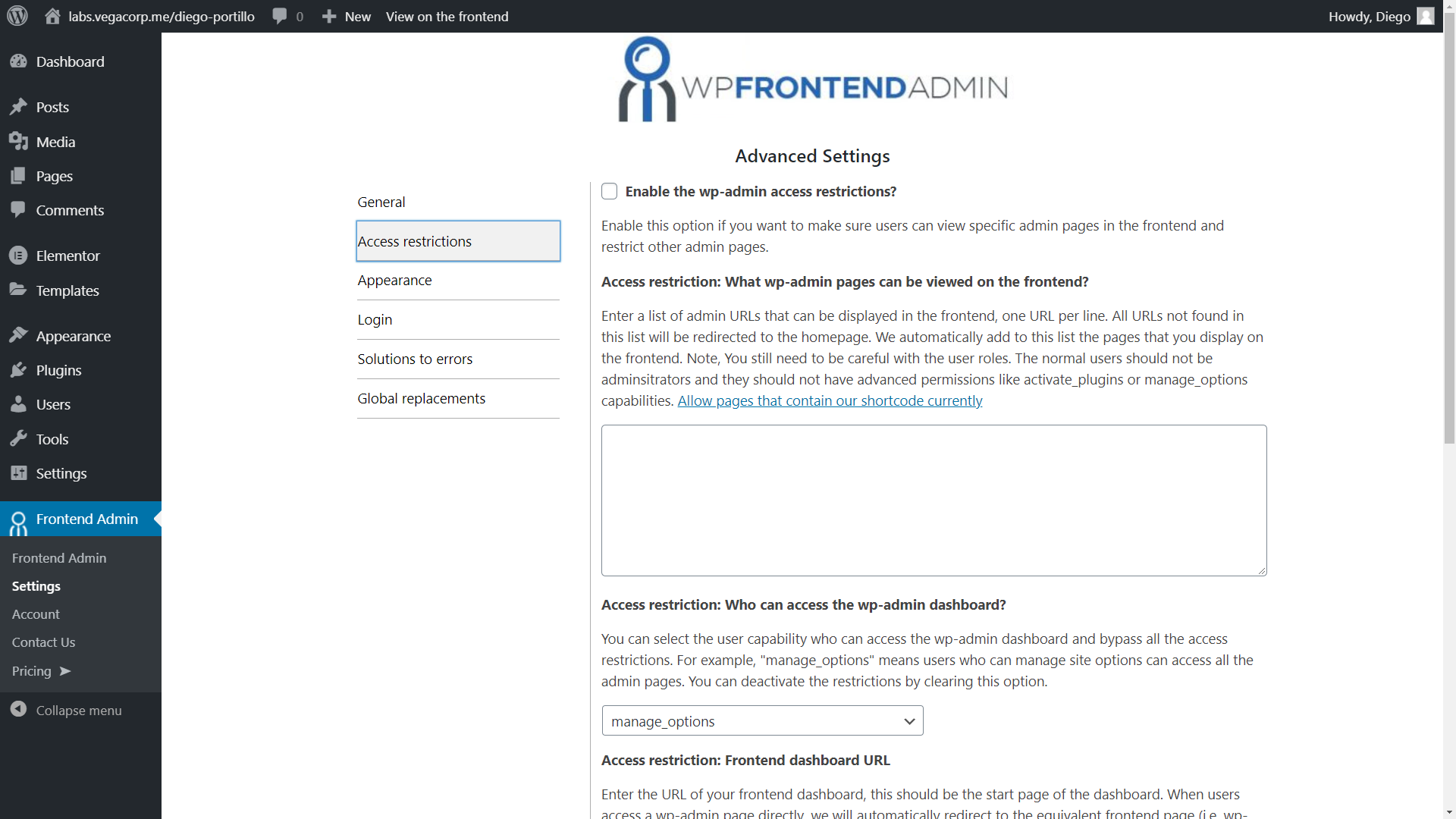Viewport: 1456px width, 819px height.
Task: Open the Howdy Diego profile avatar
Action: pos(1426,16)
